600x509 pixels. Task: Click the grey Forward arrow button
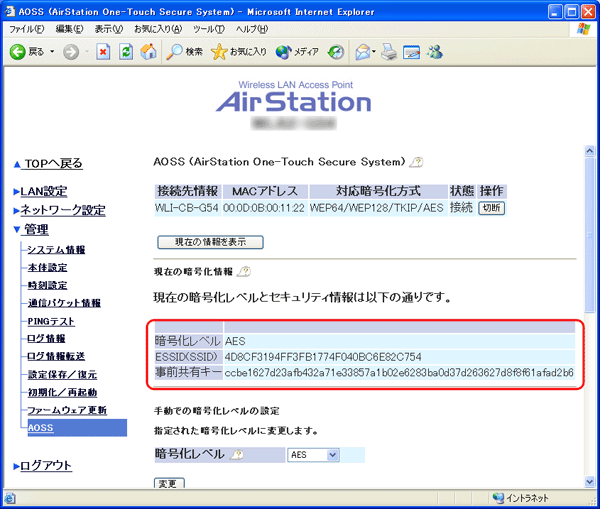pyautogui.click(x=71, y=52)
